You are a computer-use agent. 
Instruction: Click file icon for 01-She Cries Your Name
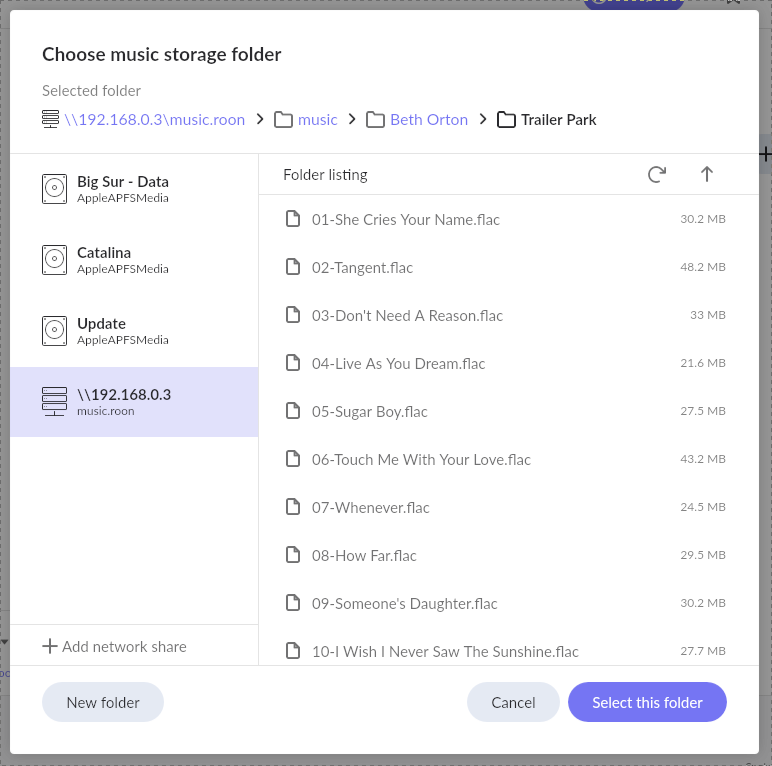point(293,219)
